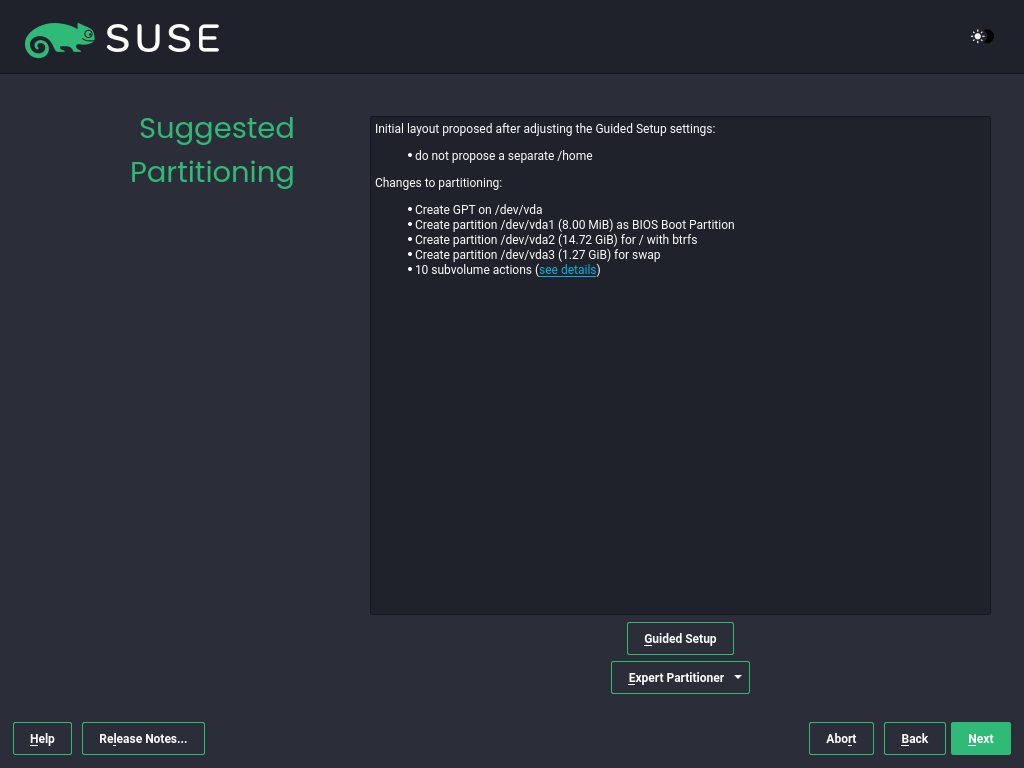The image size is (1024, 768).
Task: Abort the installation
Action: tap(841, 738)
